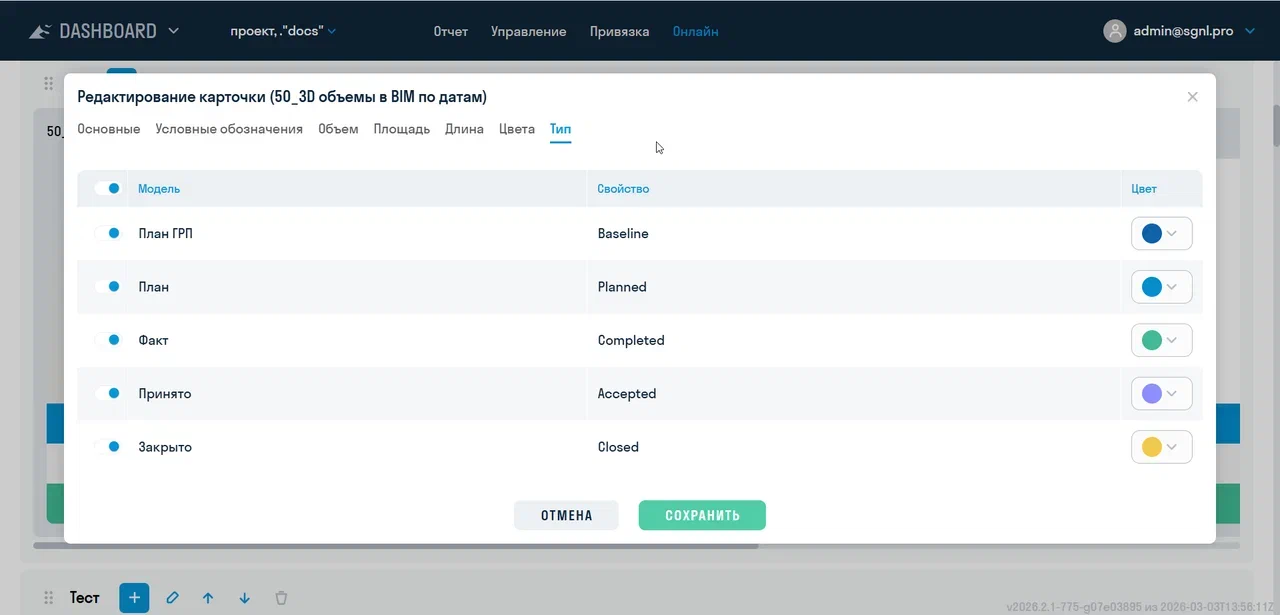Click the trash delete icon beside Тест

[x=281, y=598]
